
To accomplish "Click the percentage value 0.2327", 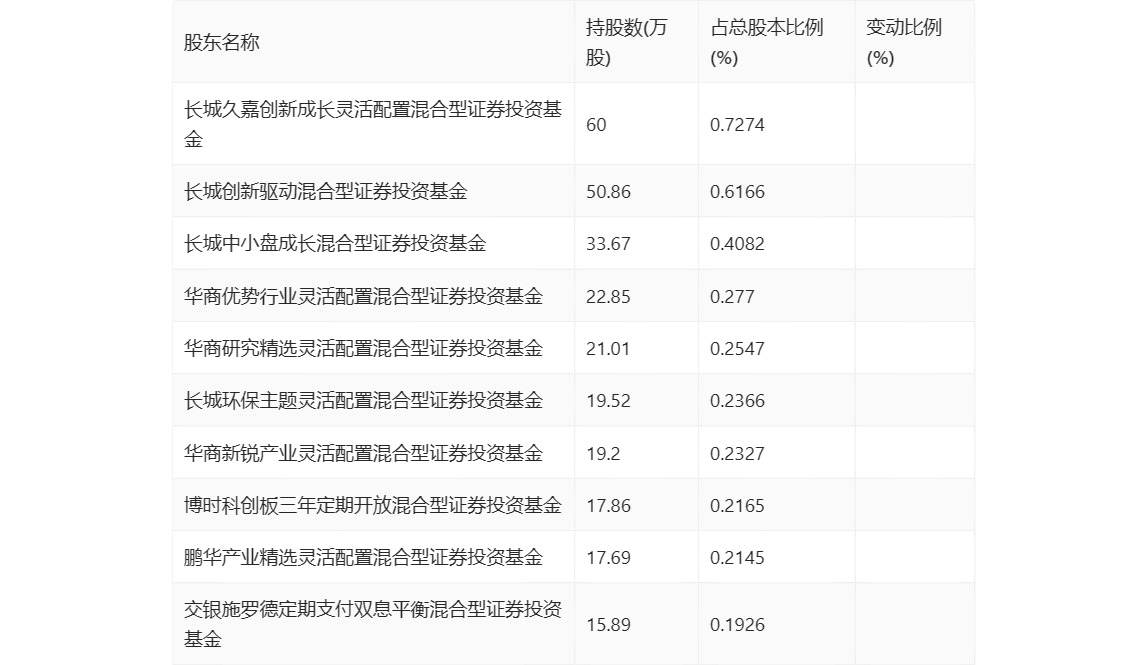I will (x=737, y=453).
